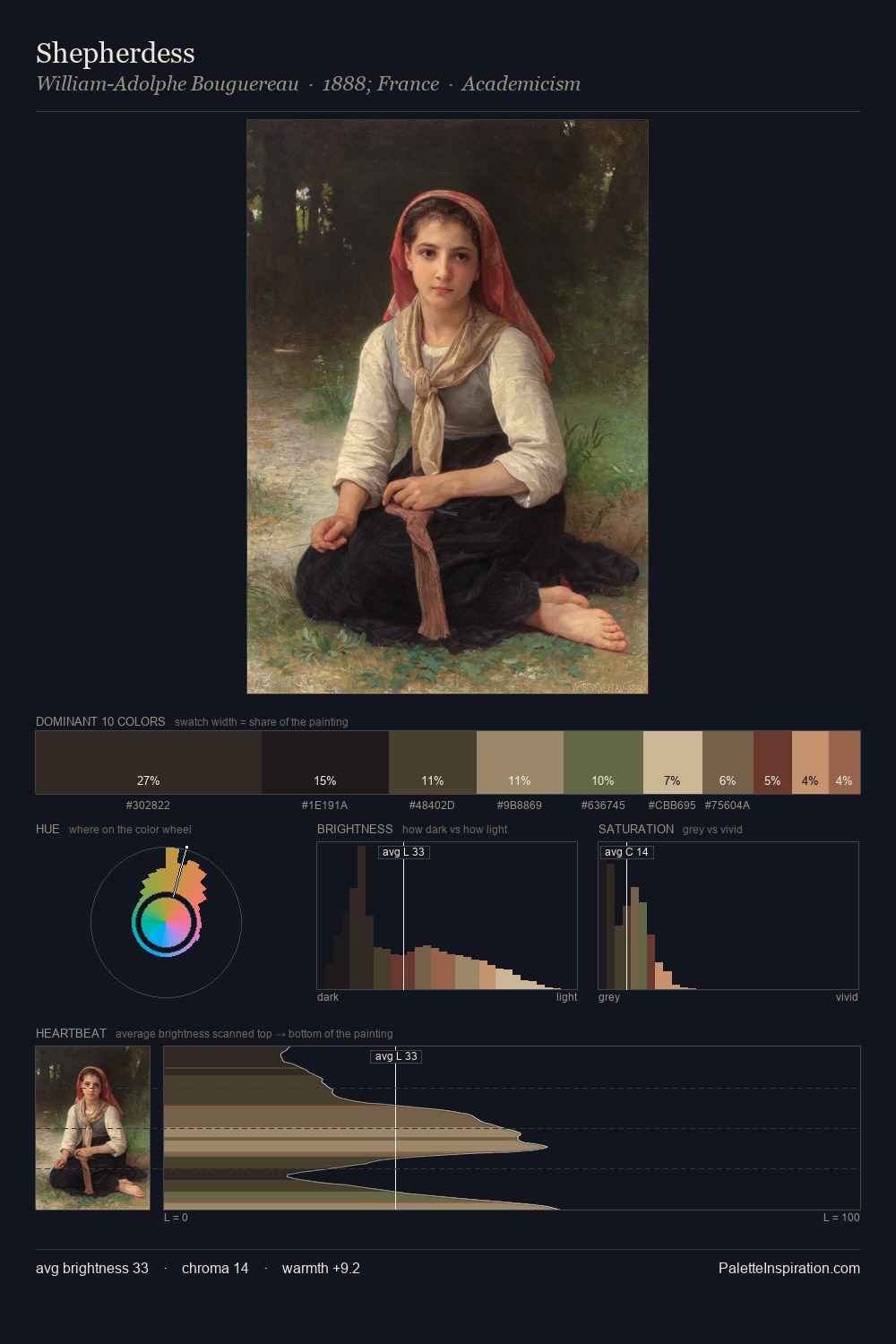The width and height of the screenshot is (896, 1344).
Task: Click the '1888; France' text
Action: (x=381, y=84)
